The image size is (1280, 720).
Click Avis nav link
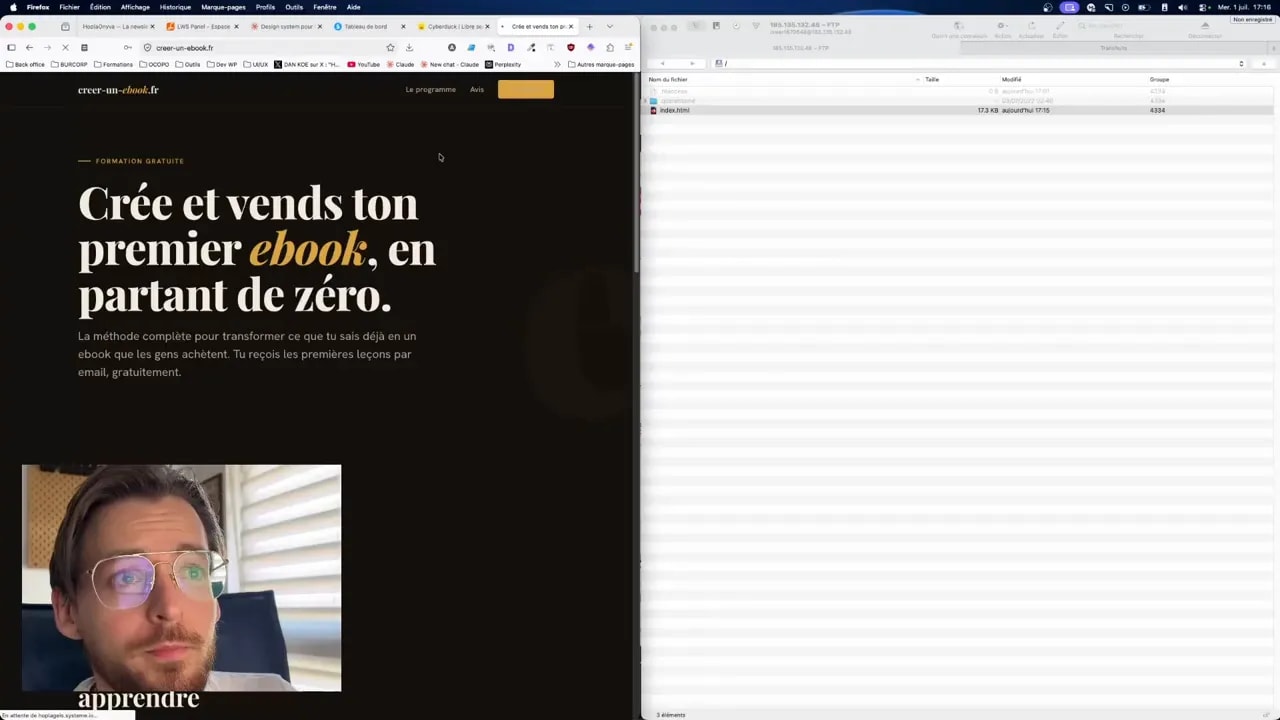[x=477, y=89]
